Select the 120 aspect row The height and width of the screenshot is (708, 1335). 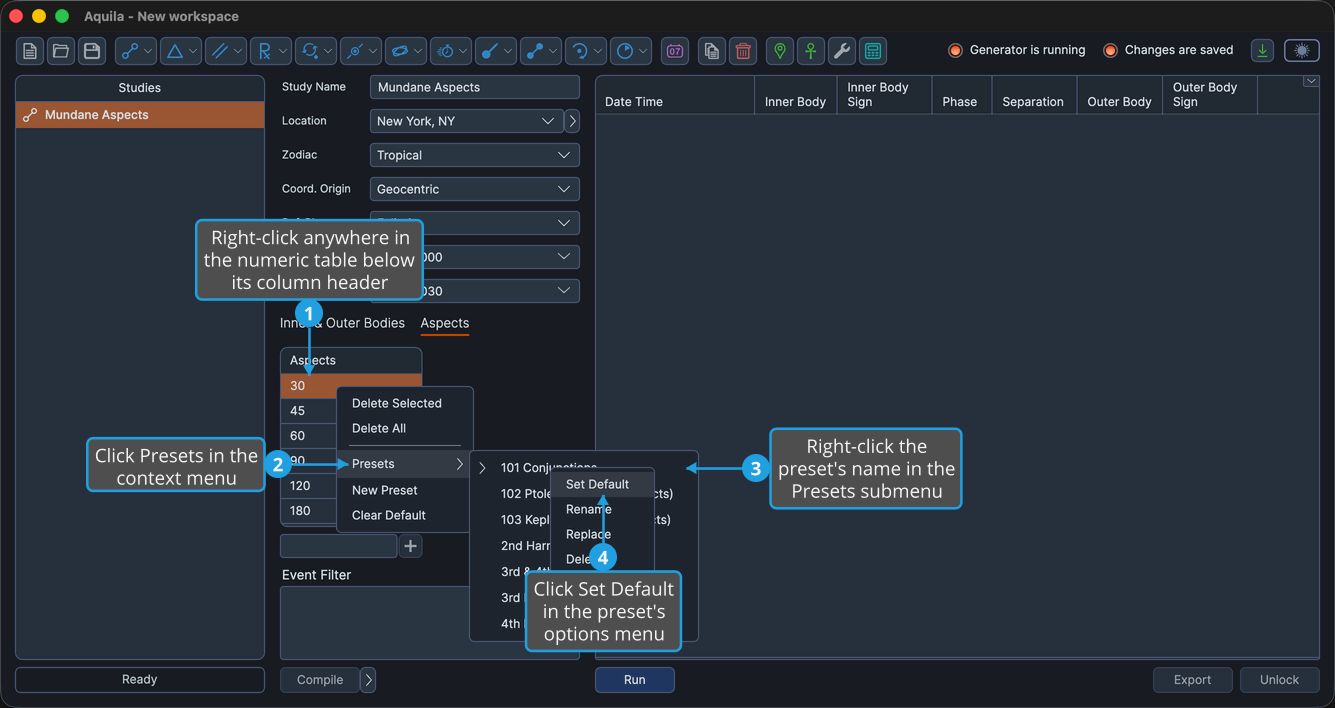pyautogui.click(x=308, y=486)
